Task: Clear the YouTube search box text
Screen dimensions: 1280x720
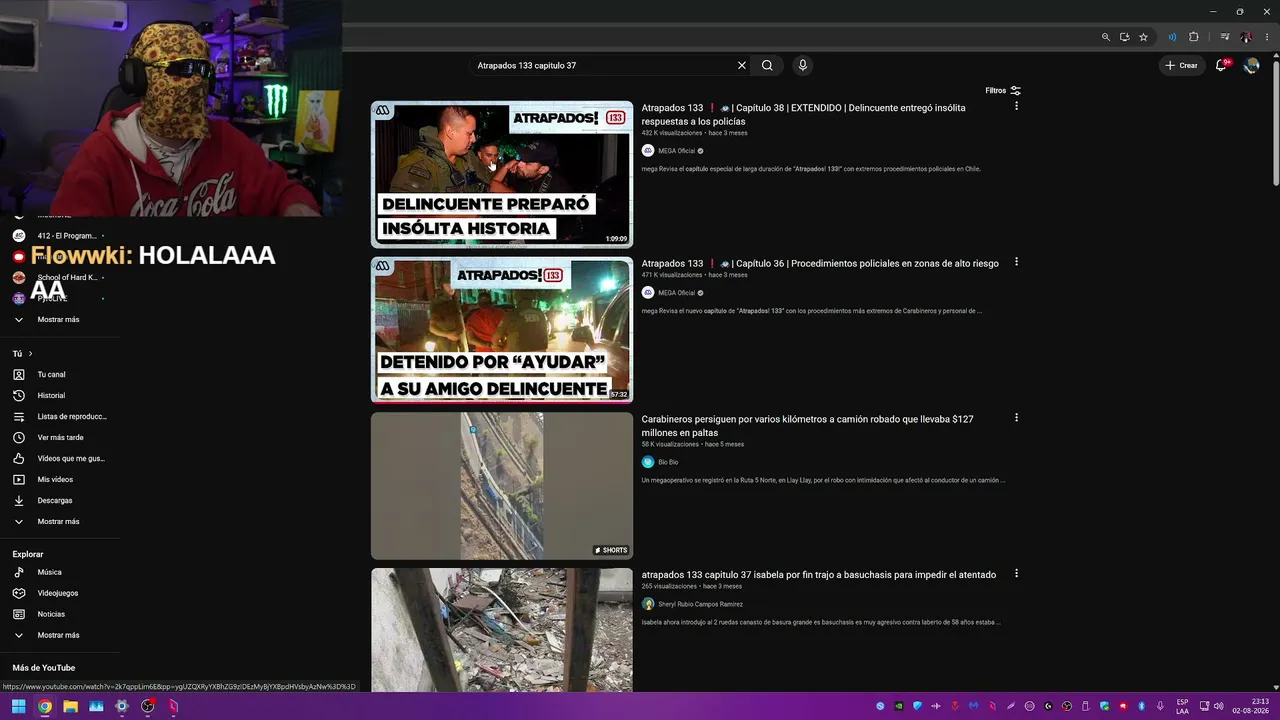Action: pyautogui.click(x=742, y=66)
